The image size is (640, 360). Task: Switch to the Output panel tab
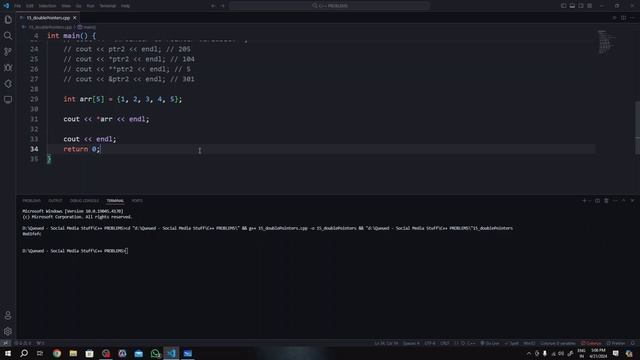pos(55,201)
